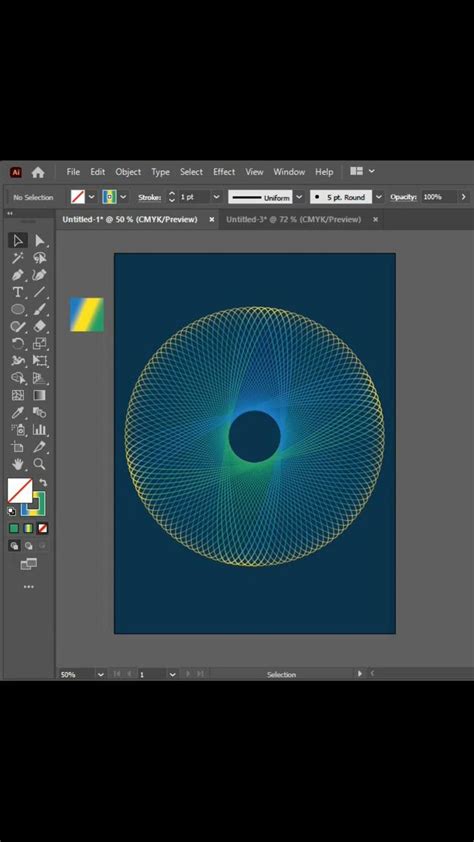The image size is (474, 842).
Task: Click the Illustrator Home icon
Action: [x=38, y=172]
